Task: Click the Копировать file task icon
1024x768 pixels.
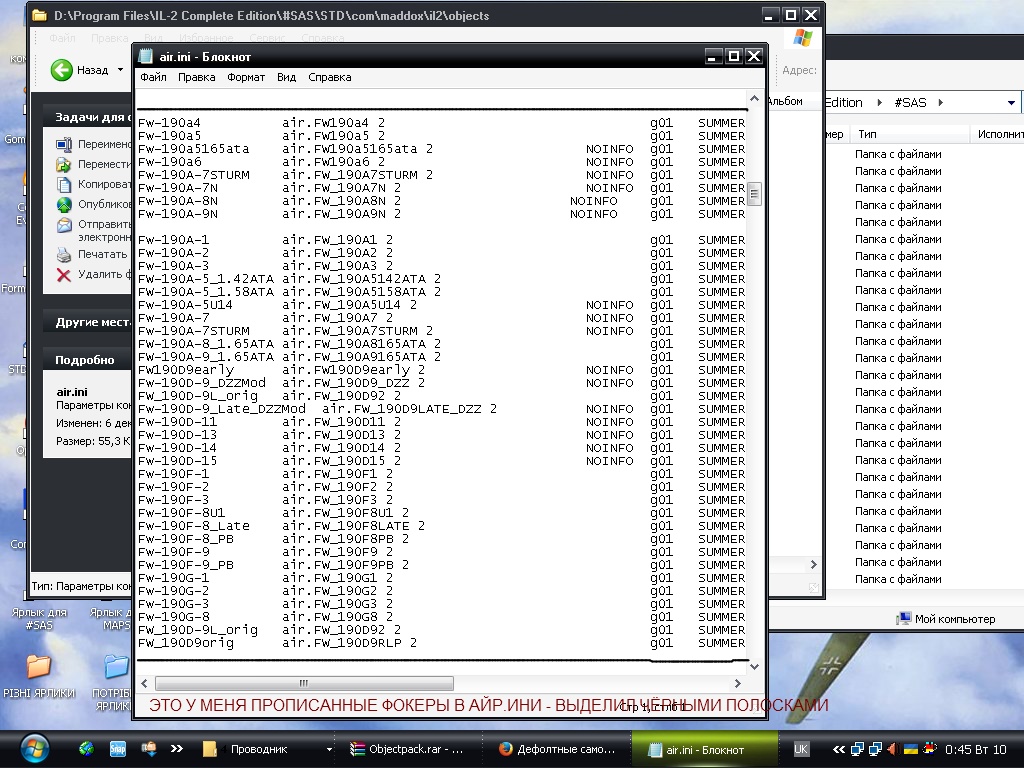Action: coord(64,184)
